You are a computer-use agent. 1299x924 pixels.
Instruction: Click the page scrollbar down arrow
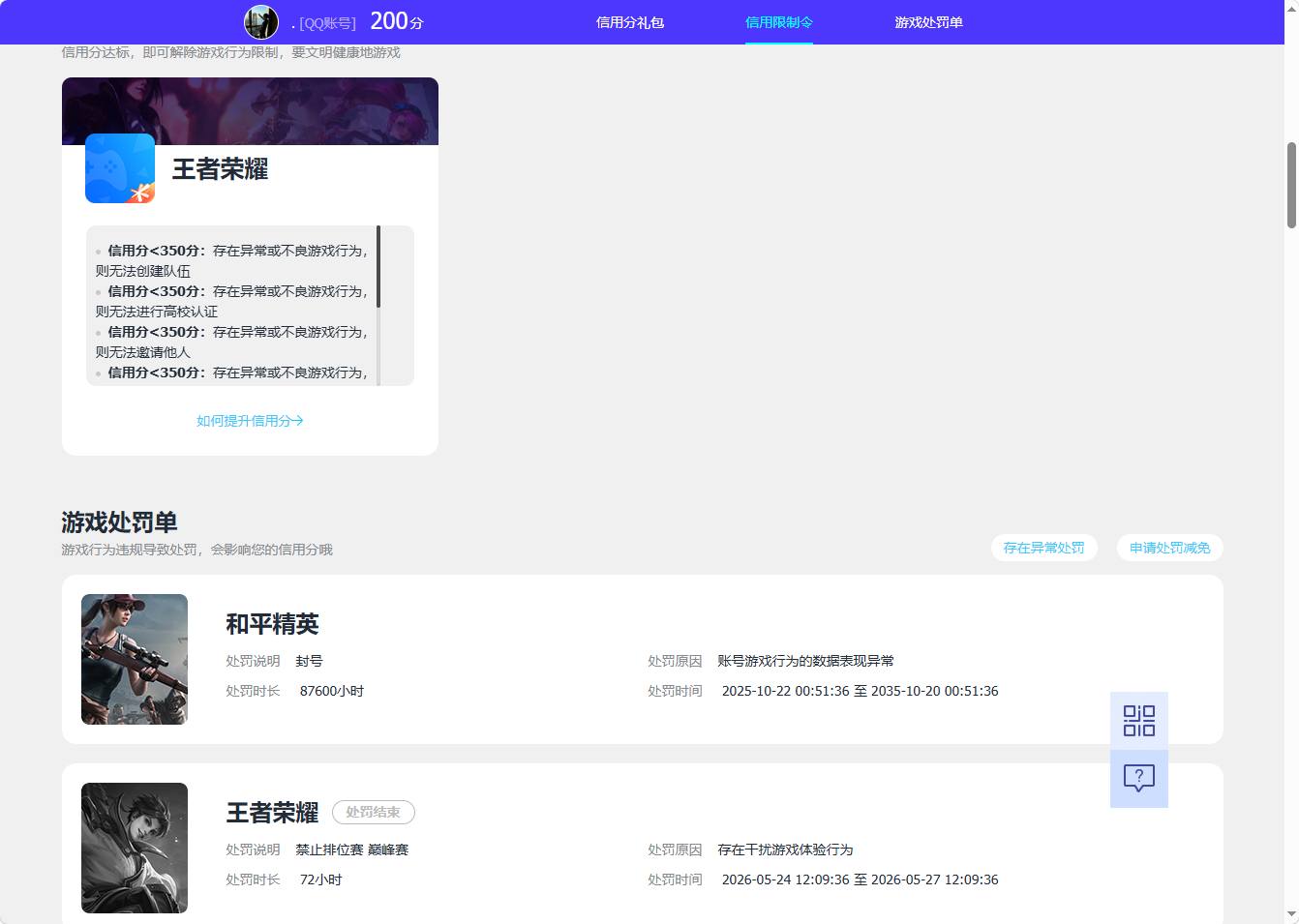(1291, 914)
